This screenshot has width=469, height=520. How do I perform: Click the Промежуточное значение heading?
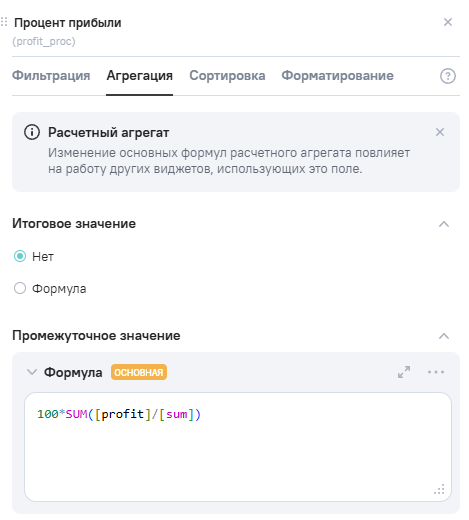96,336
